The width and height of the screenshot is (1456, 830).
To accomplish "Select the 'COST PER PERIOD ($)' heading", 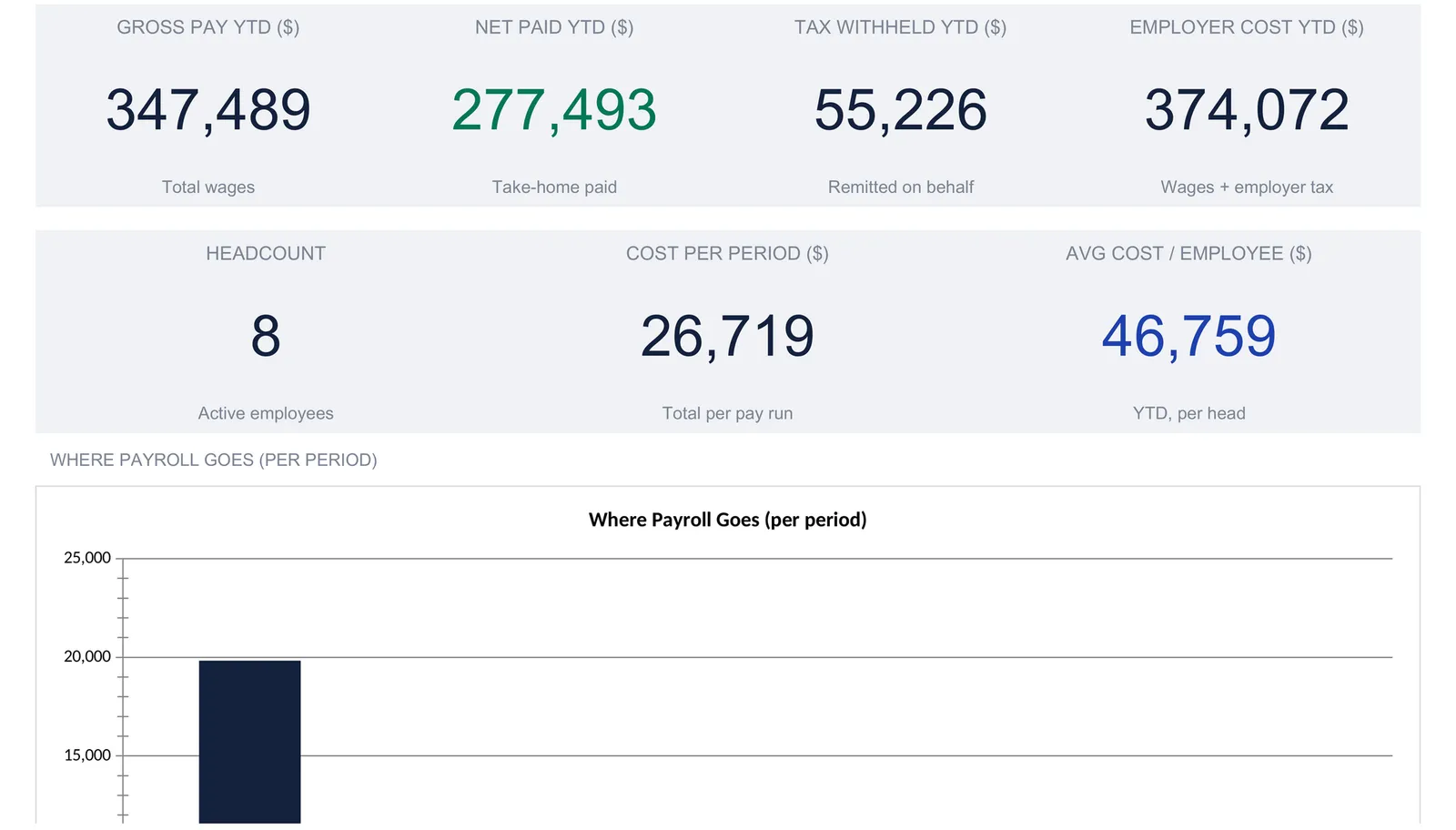I will 727,254.
